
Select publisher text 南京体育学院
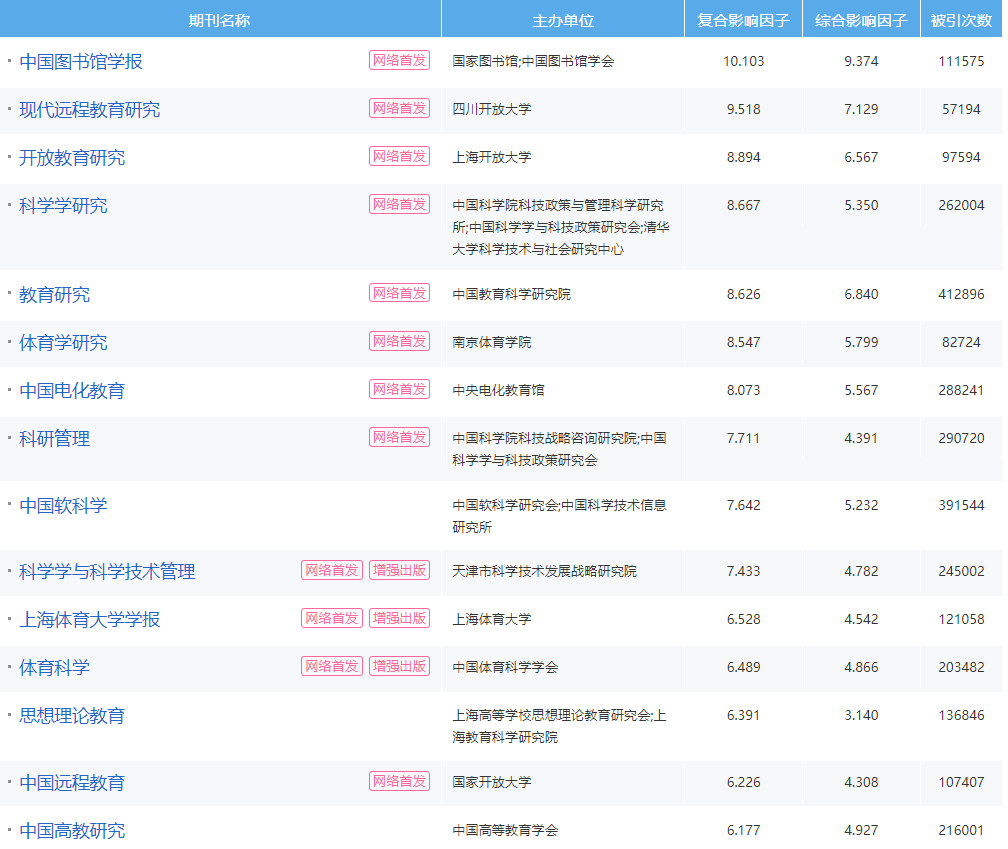pyautogui.click(x=492, y=343)
